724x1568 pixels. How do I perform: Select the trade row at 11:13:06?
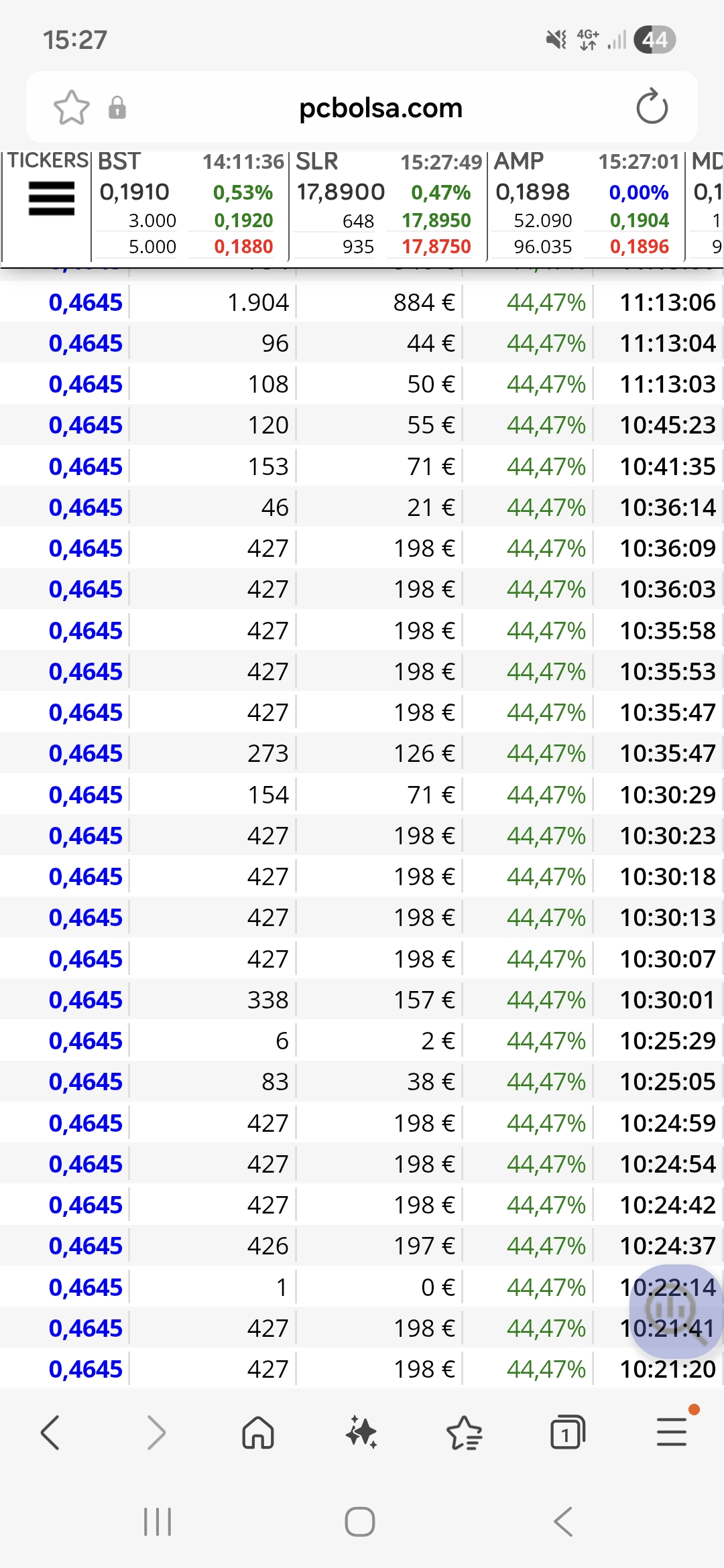[362, 303]
